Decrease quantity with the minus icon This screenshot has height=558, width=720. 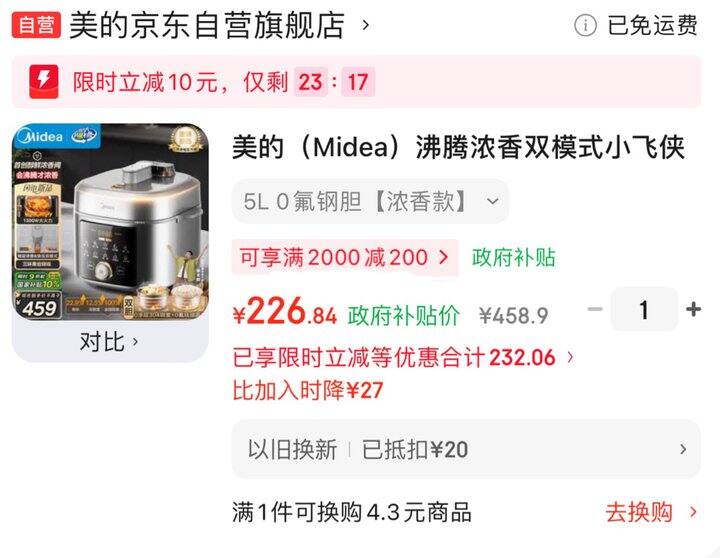[595, 309]
